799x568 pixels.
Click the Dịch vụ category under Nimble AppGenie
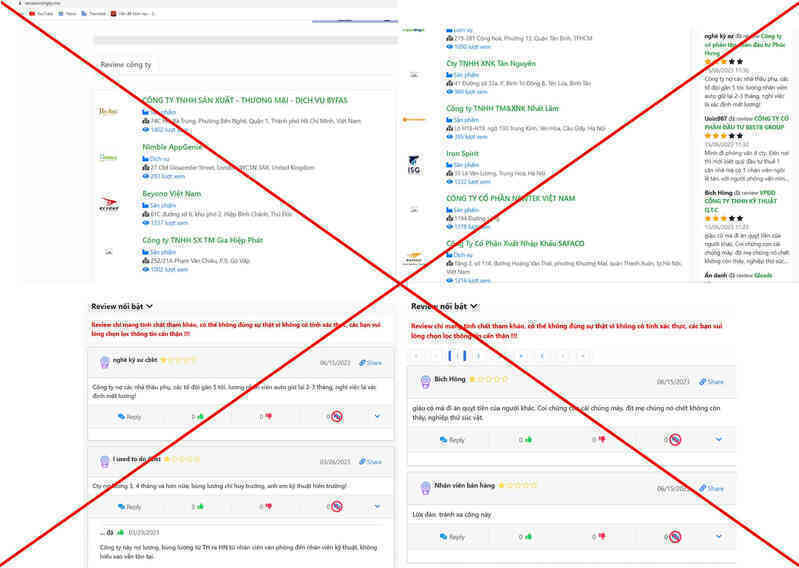159,159
